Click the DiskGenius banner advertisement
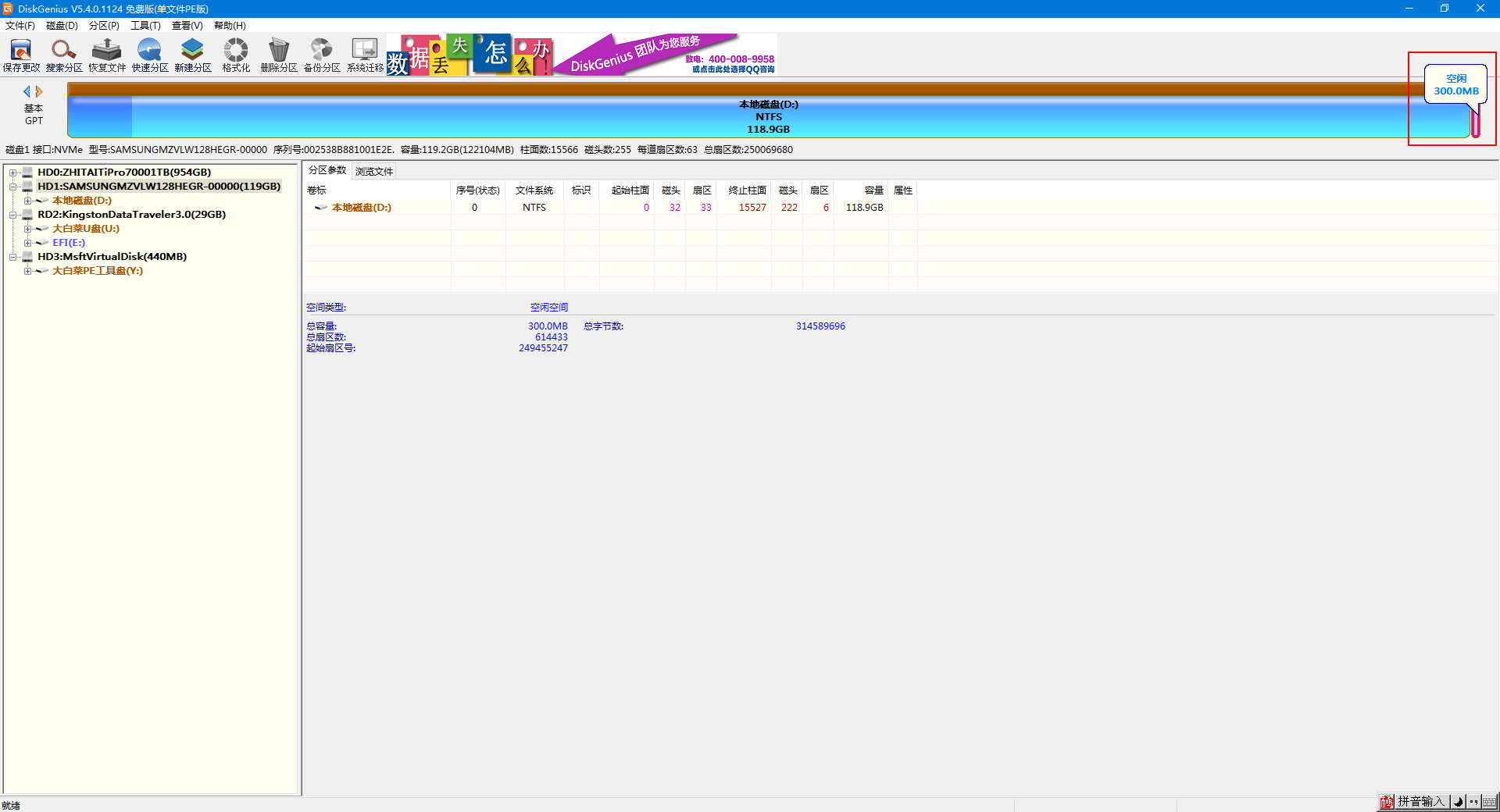The image size is (1500, 812). [x=582, y=55]
